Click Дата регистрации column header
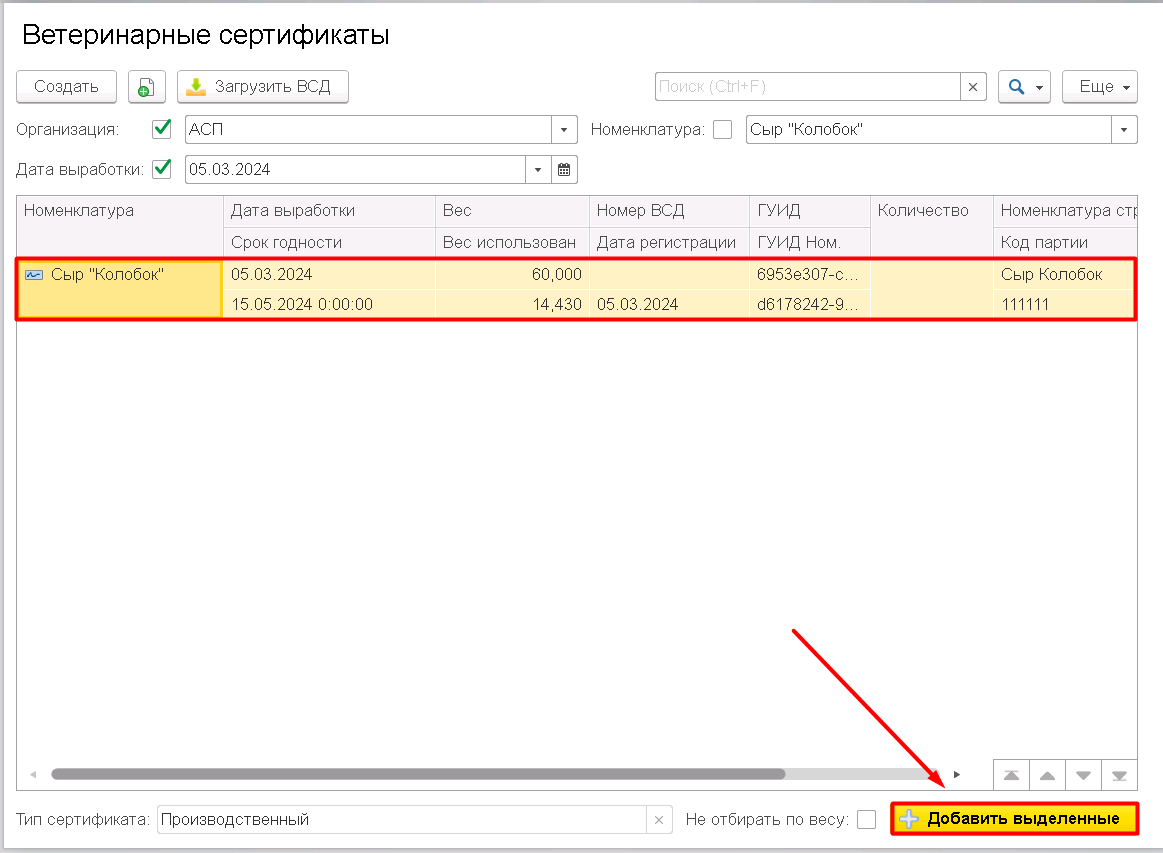Viewport: 1163px width, 853px height. [669, 243]
